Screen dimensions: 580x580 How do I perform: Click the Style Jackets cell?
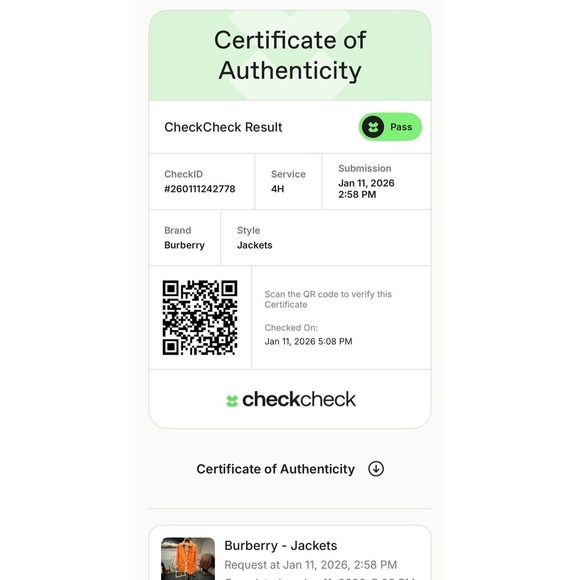click(326, 237)
